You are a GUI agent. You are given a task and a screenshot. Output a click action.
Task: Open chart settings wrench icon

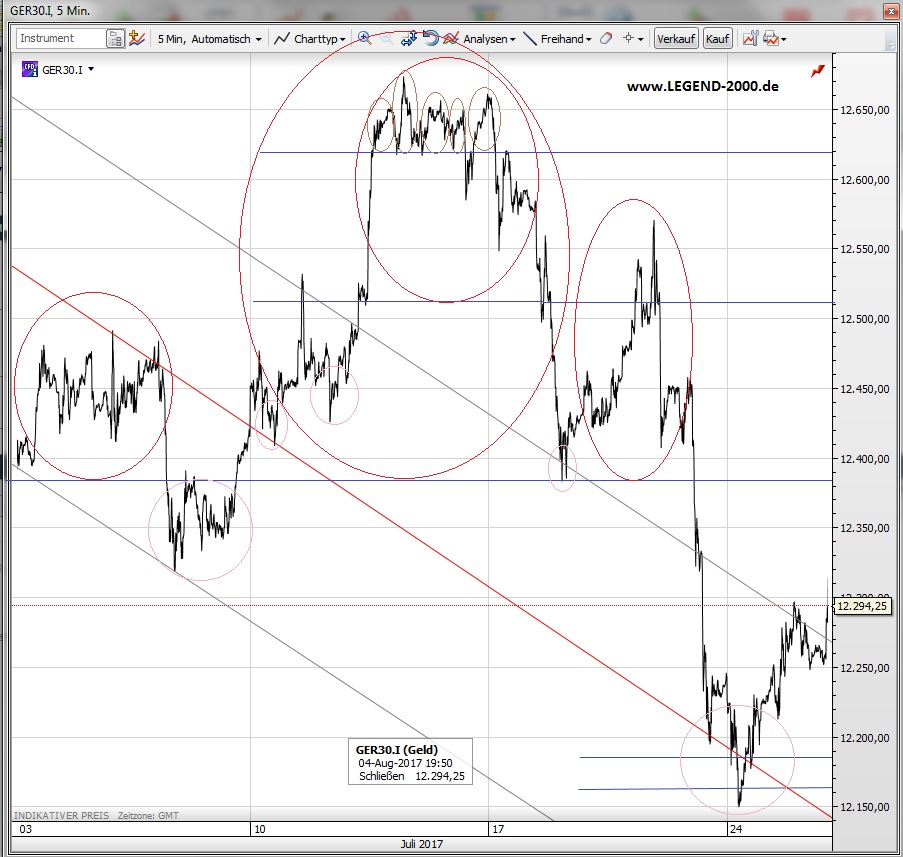tap(749, 39)
